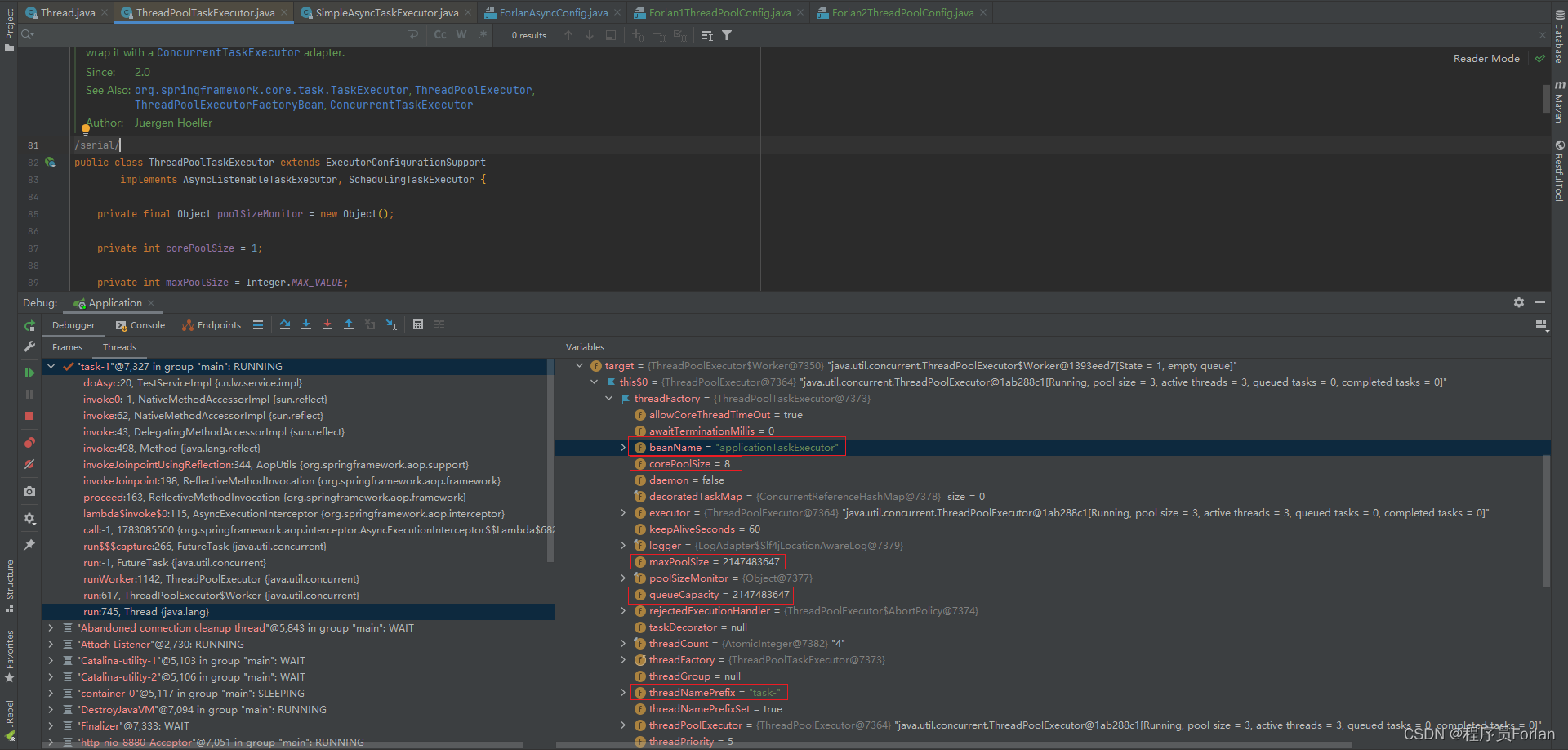The image size is (1568, 750).
Task: Collapse the "task-1" thread node
Action: tap(51, 367)
